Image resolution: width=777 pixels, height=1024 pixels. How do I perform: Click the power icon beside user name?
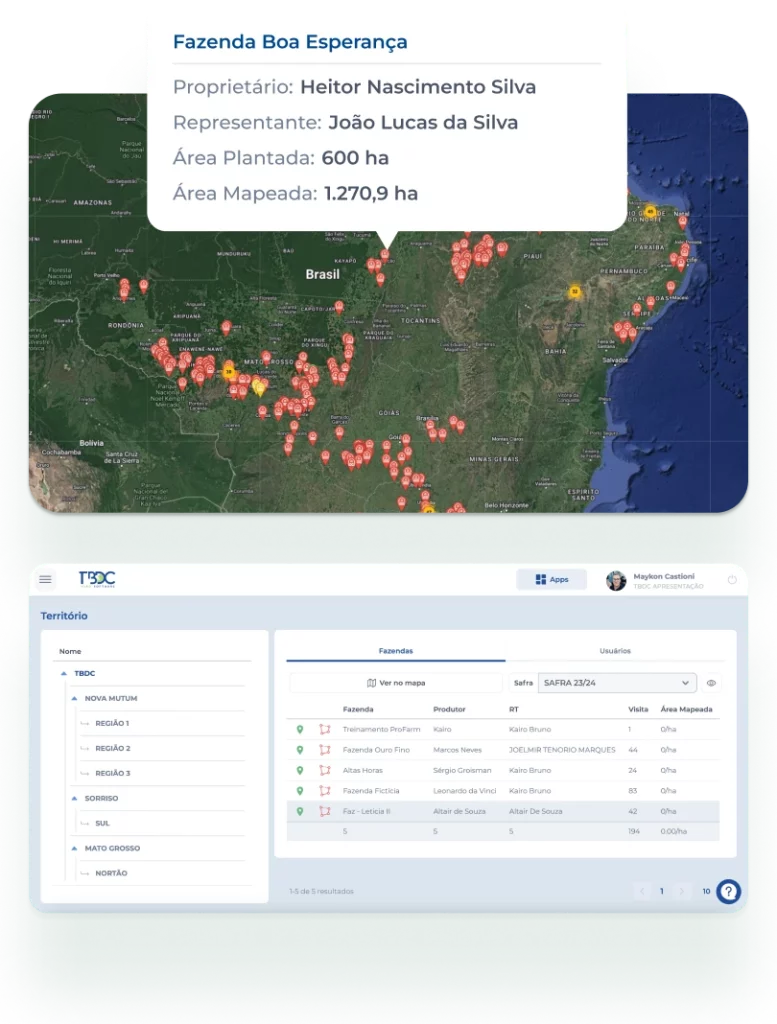tap(731, 580)
